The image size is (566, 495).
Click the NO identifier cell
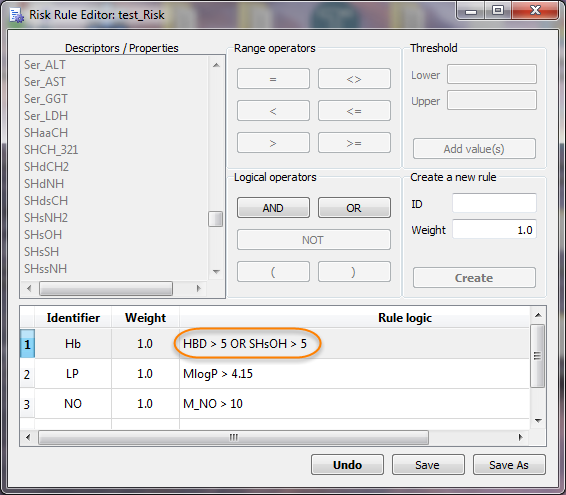pyautogui.click(x=73, y=404)
